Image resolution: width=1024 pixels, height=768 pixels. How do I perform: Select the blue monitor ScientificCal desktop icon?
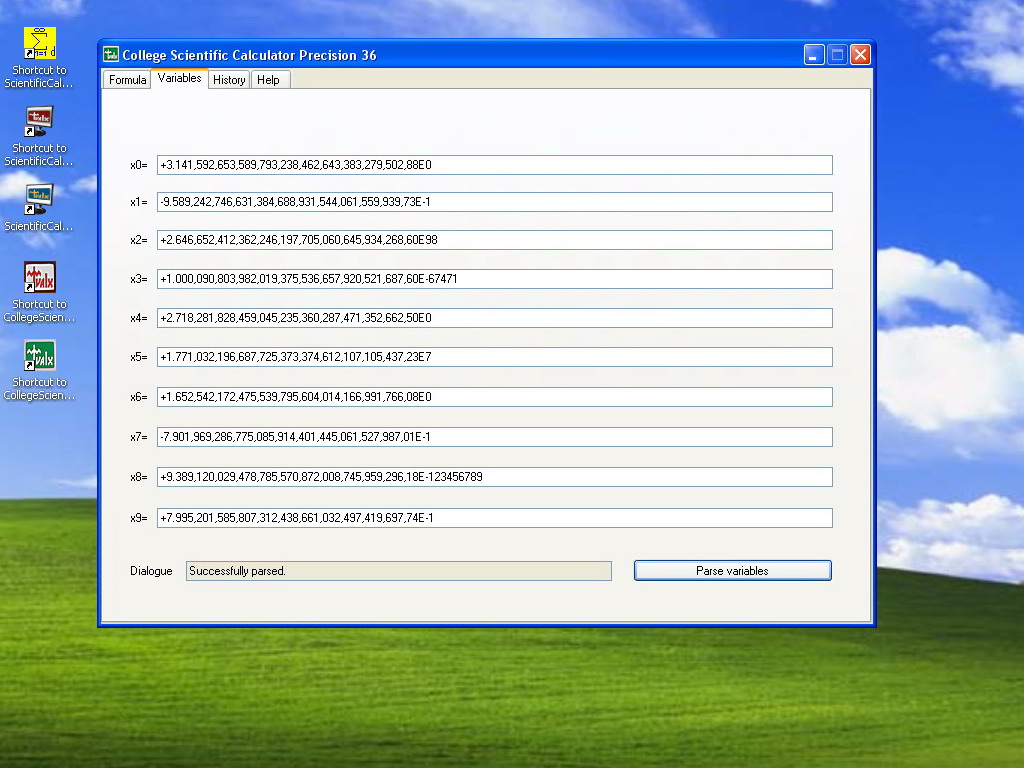point(39,199)
